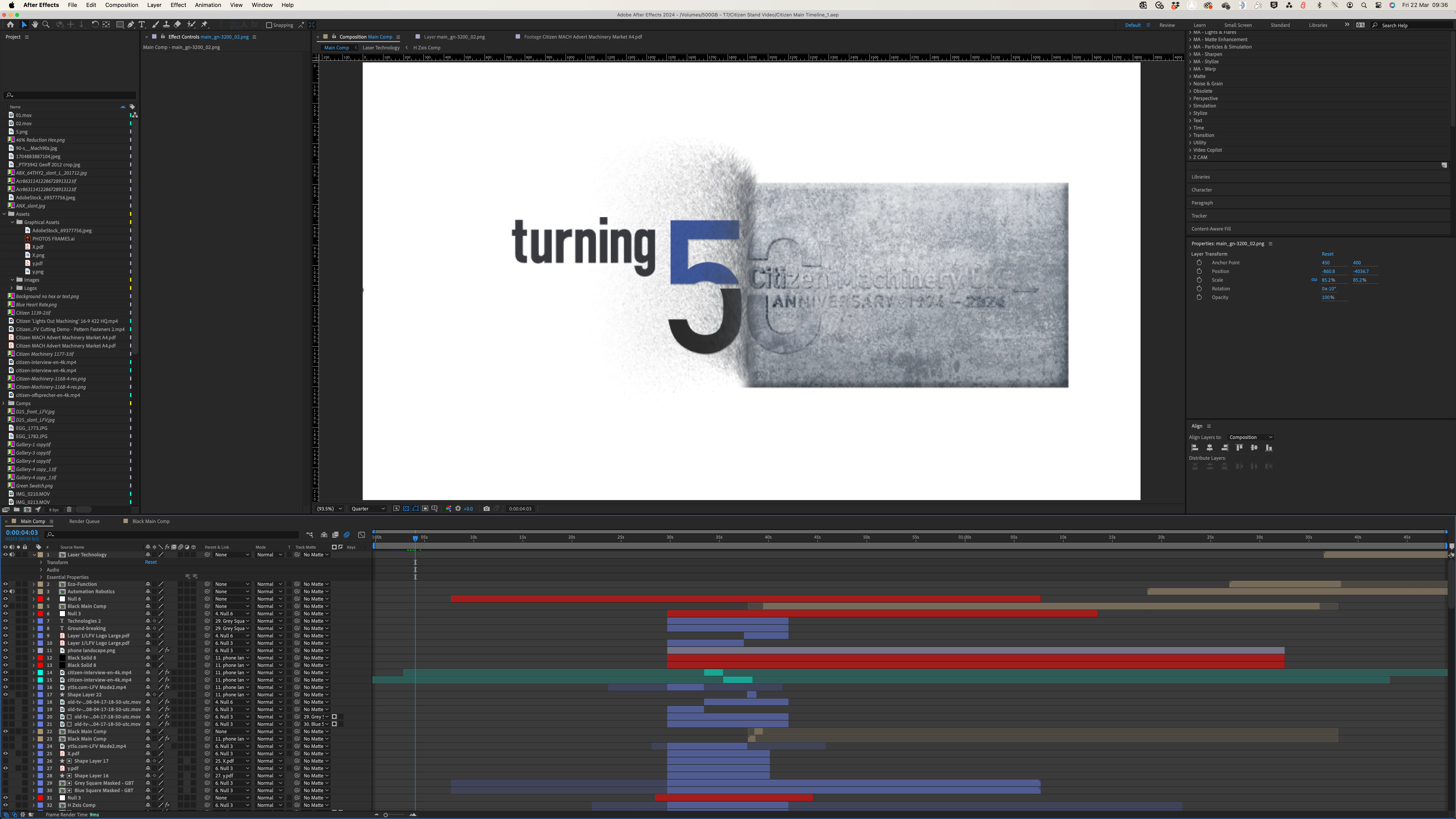Collapse the Laser Technology layer properties
Image resolution: width=1456 pixels, height=819 pixels.
[x=34, y=555]
